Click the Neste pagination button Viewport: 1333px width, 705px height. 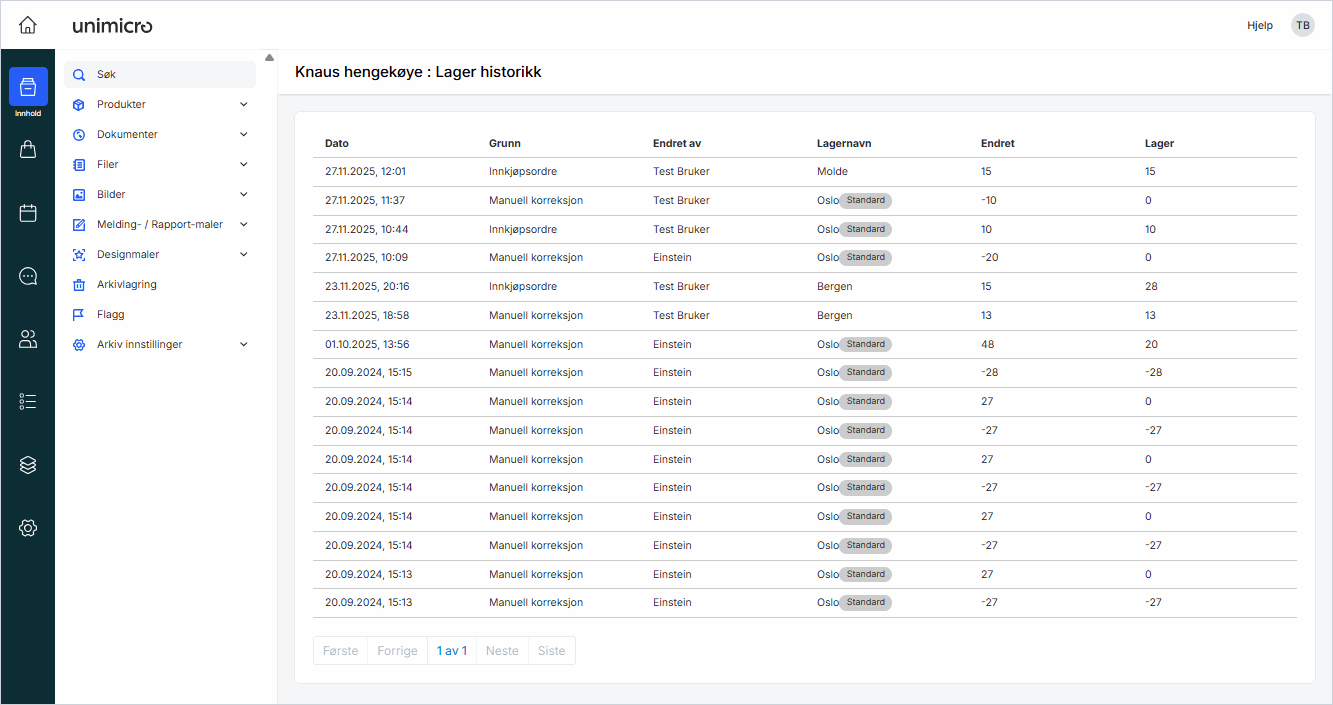click(x=502, y=651)
